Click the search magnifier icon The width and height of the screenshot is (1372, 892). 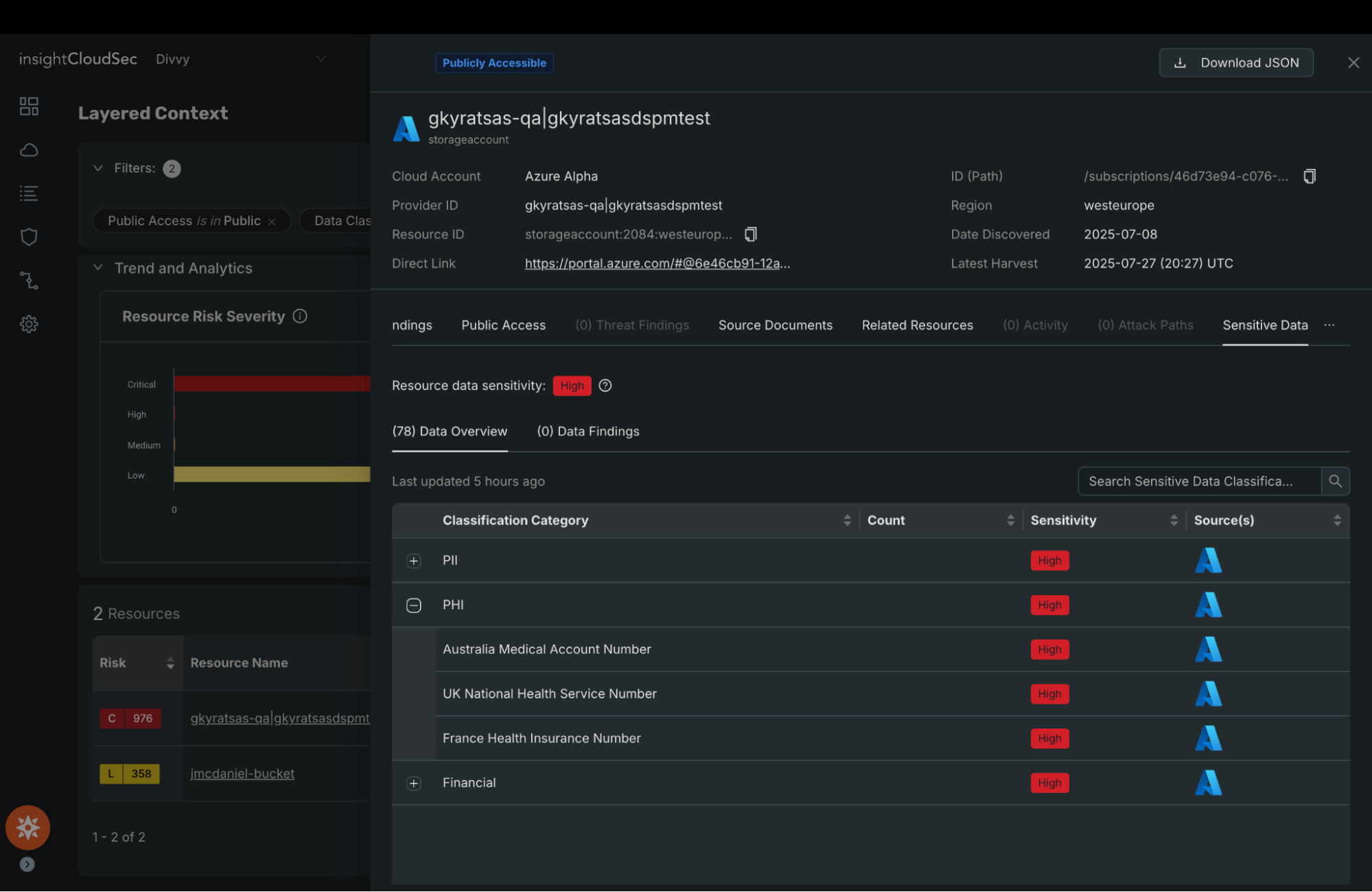point(1335,481)
